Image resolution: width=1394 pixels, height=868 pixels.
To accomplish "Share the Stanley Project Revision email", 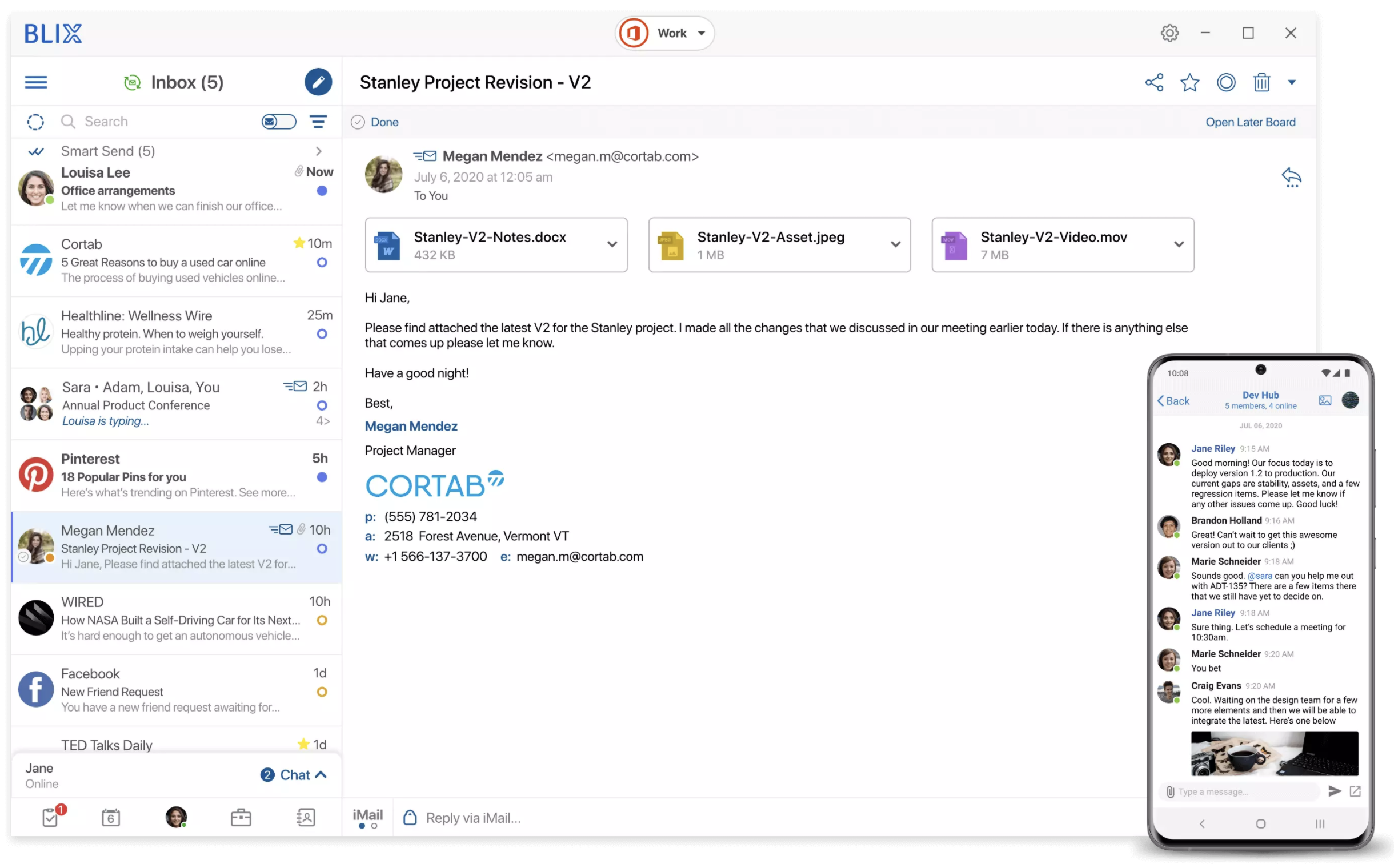I will (1155, 82).
